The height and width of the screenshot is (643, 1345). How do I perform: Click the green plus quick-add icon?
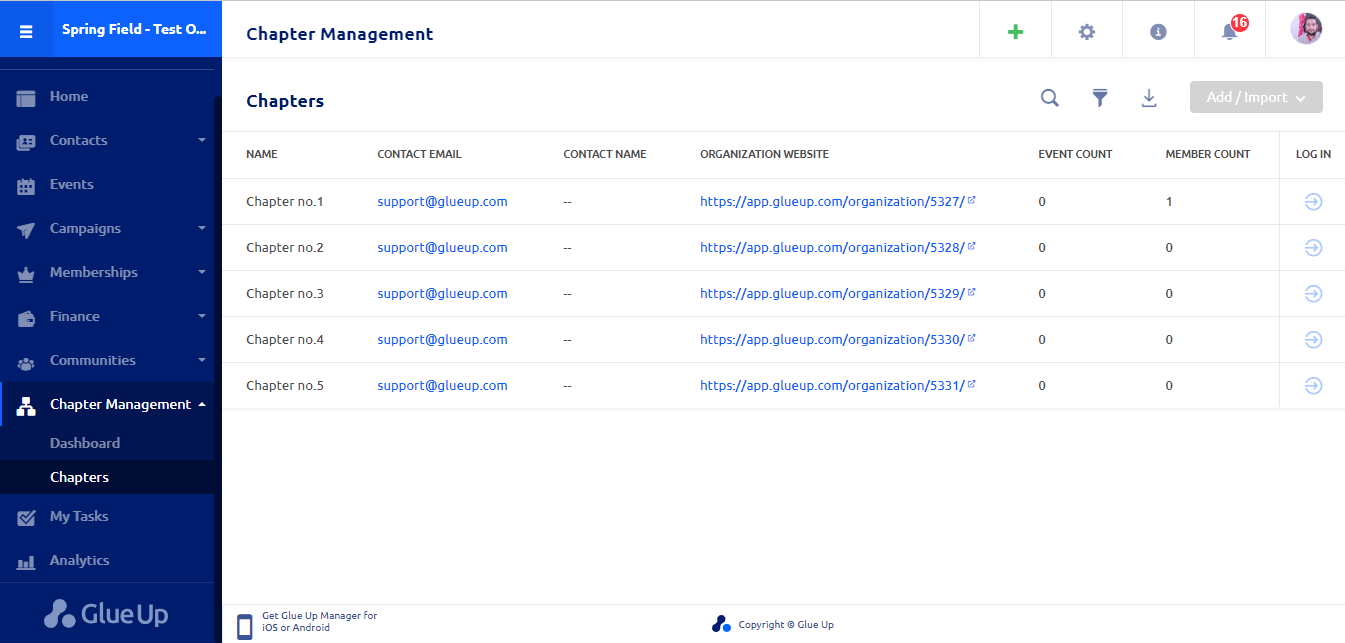pyautogui.click(x=1015, y=31)
